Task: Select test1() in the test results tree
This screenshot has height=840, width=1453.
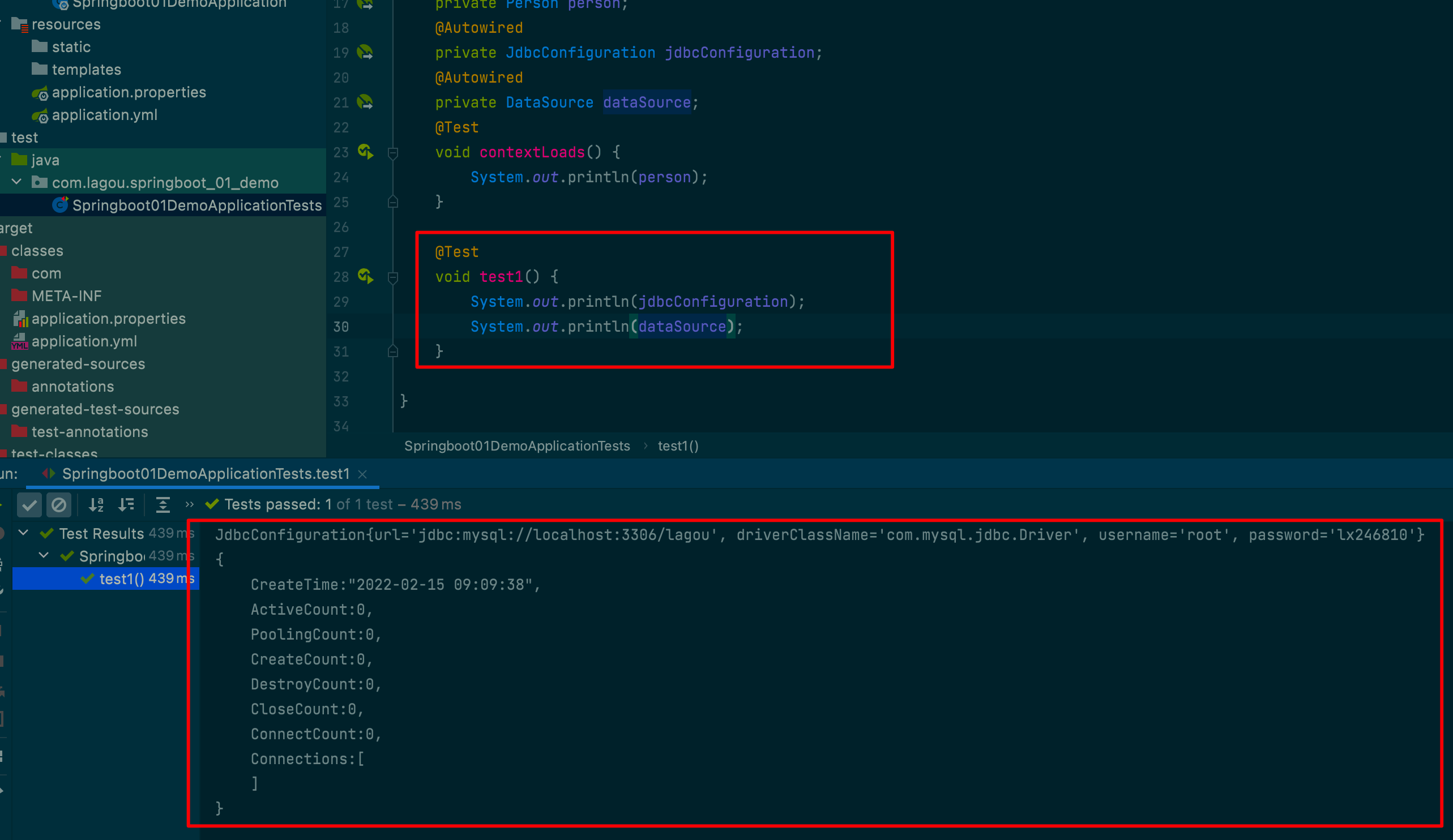Action: coord(121,578)
